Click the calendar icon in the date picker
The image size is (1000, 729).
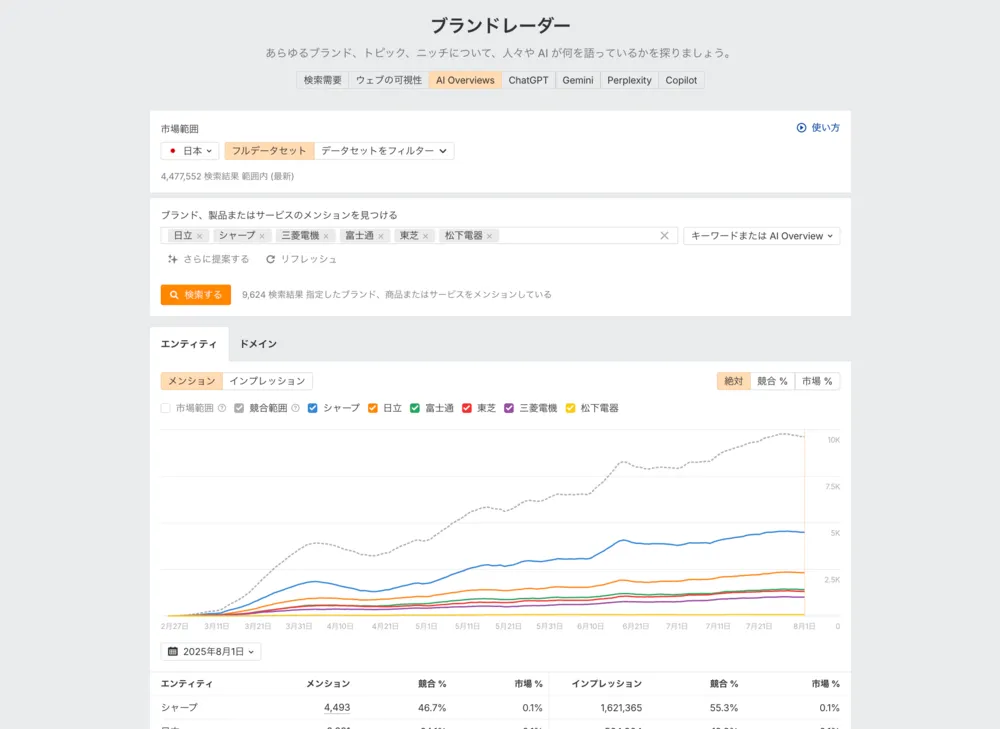[x=172, y=651]
